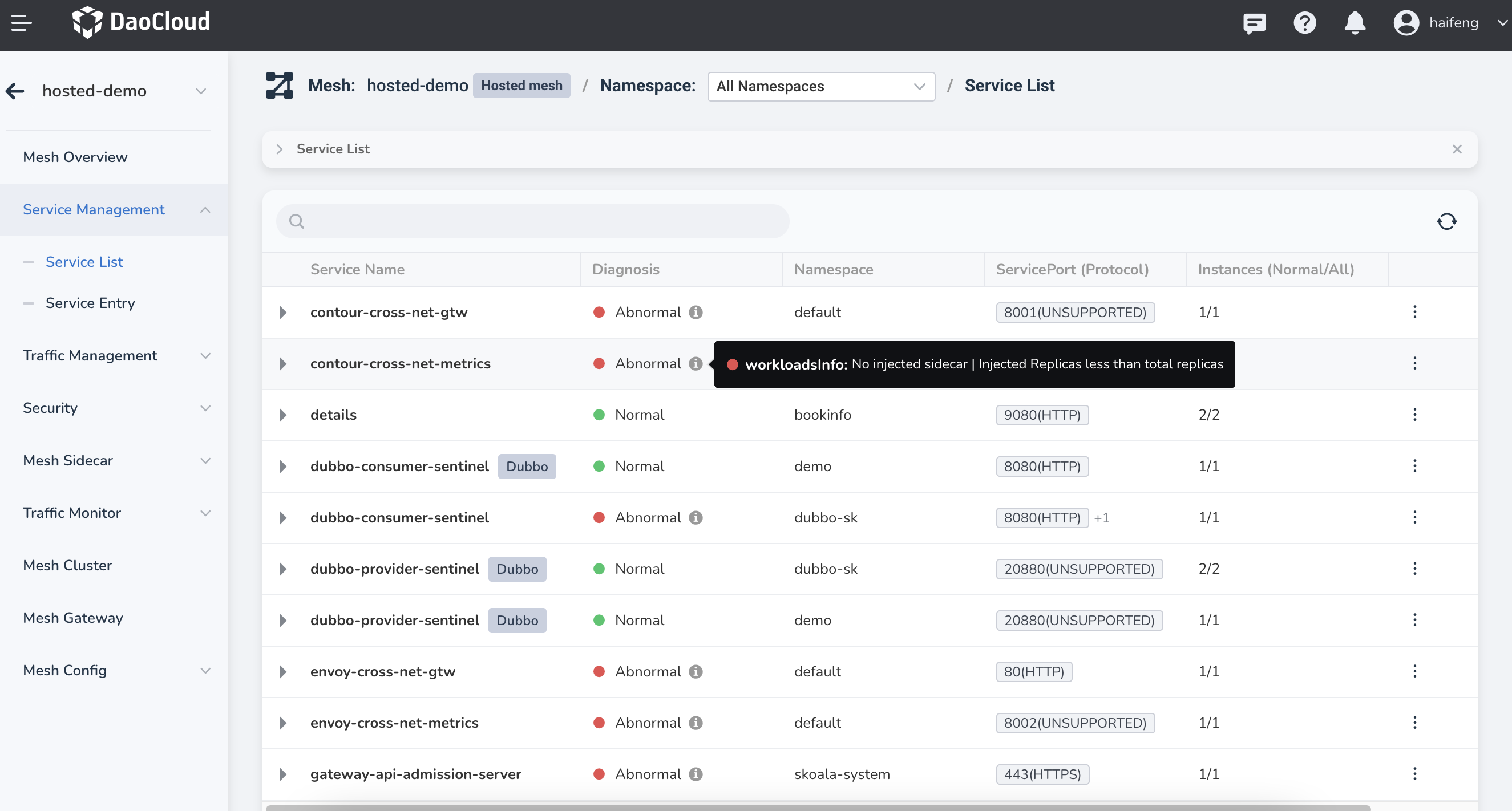Open actions menu for demo dubbo-provider-sentinel row
1512x811 pixels.
[x=1414, y=621]
